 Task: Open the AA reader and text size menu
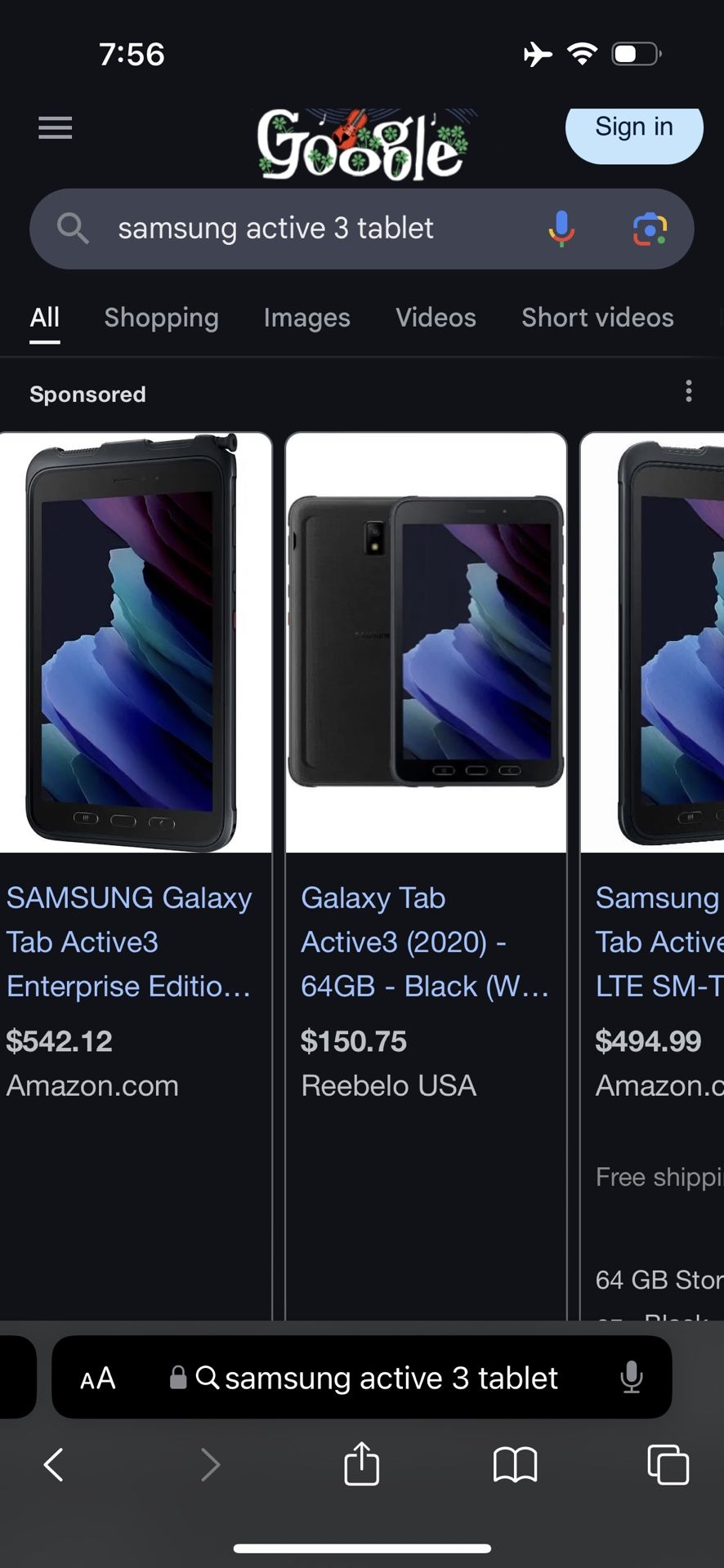point(98,1379)
